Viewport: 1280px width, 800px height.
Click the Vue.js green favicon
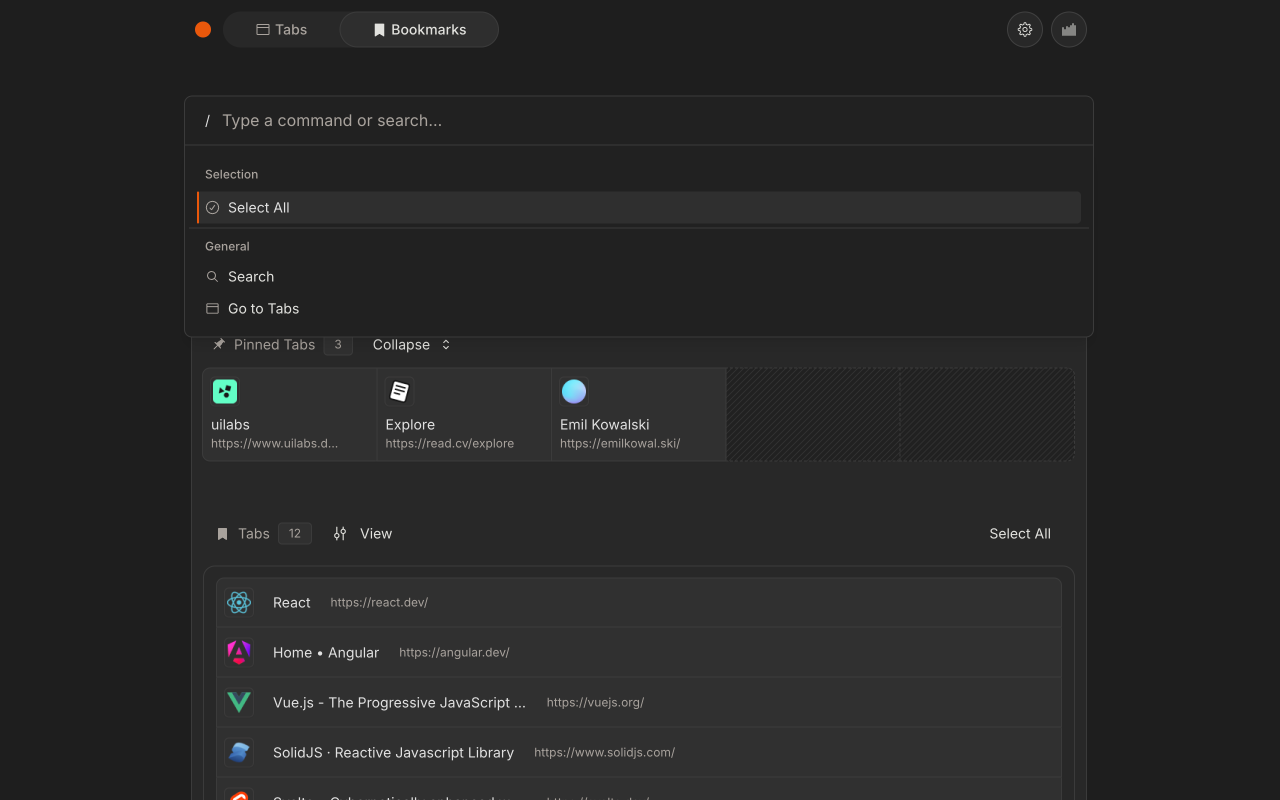239,703
